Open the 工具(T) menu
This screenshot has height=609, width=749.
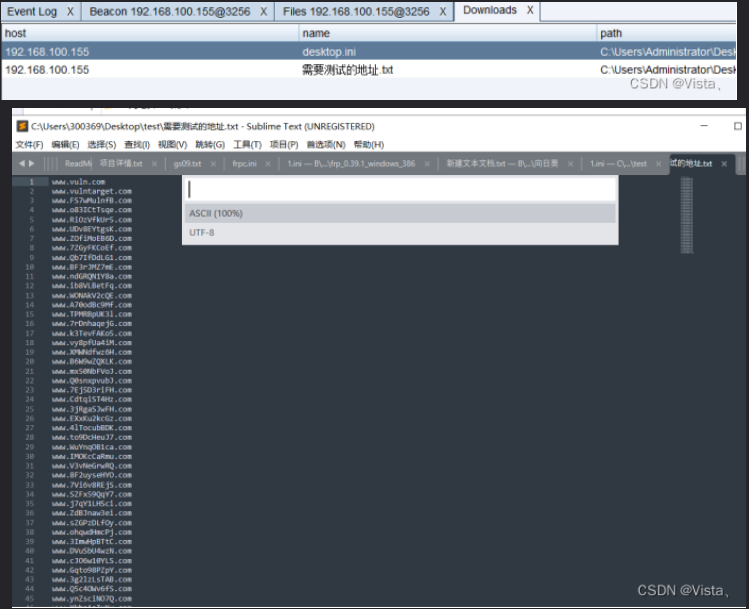[x=247, y=145]
